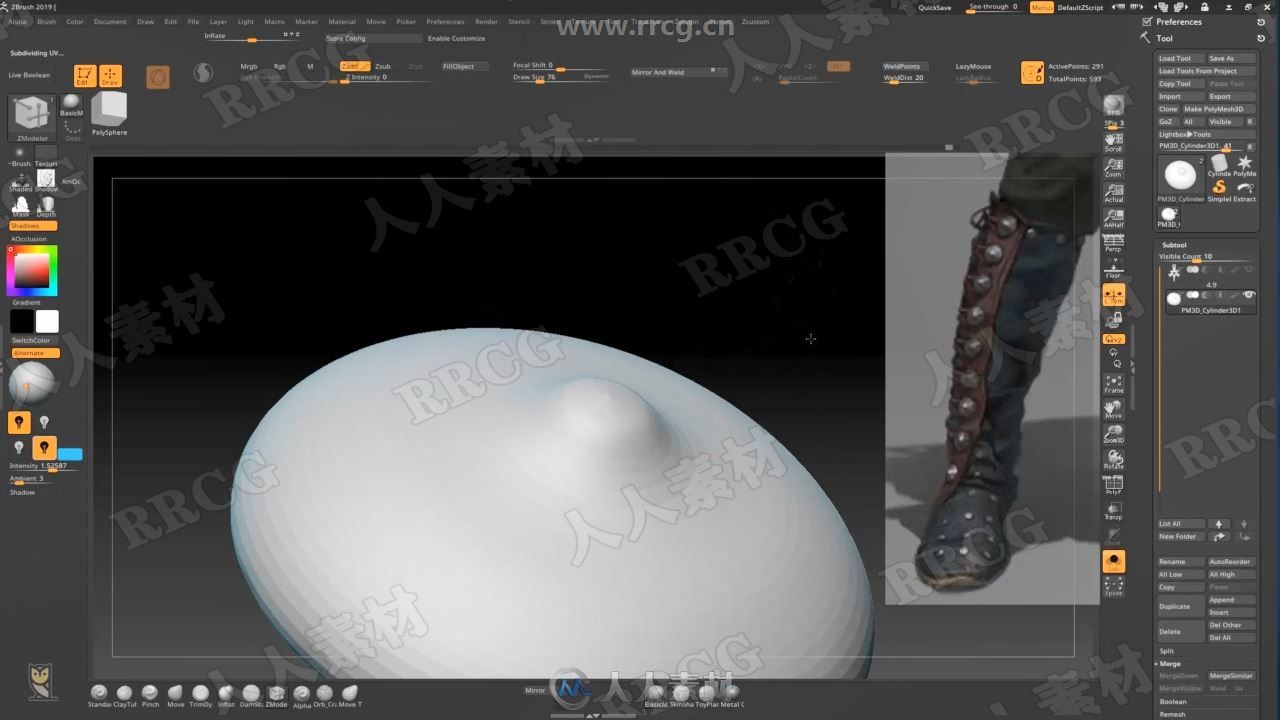Image resolution: width=1280 pixels, height=720 pixels.
Task: Click the BasicMaterial sphere near ZModeler
Action: [x=72, y=104]
